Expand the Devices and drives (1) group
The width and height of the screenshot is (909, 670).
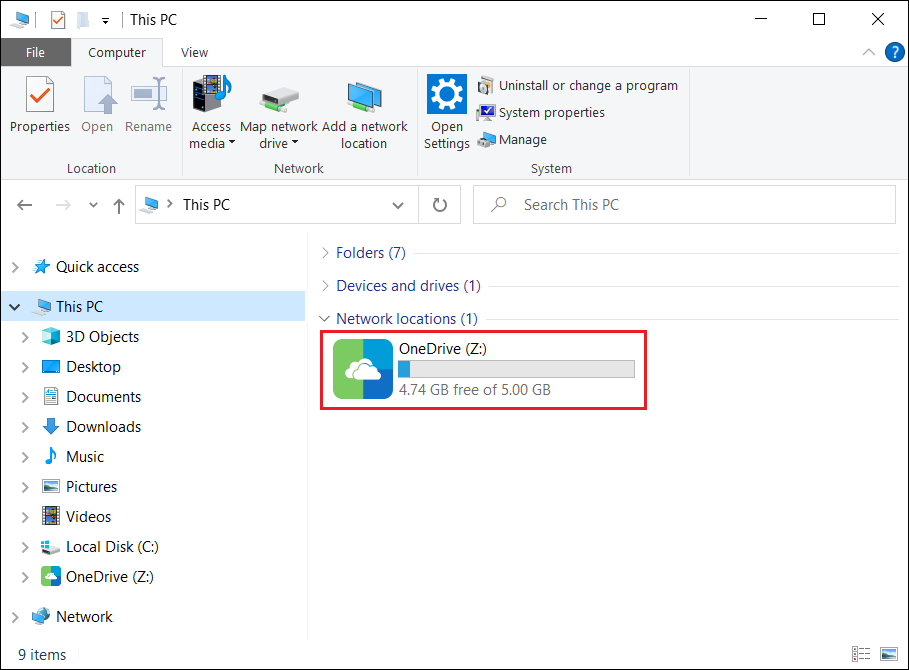point(325,286)
